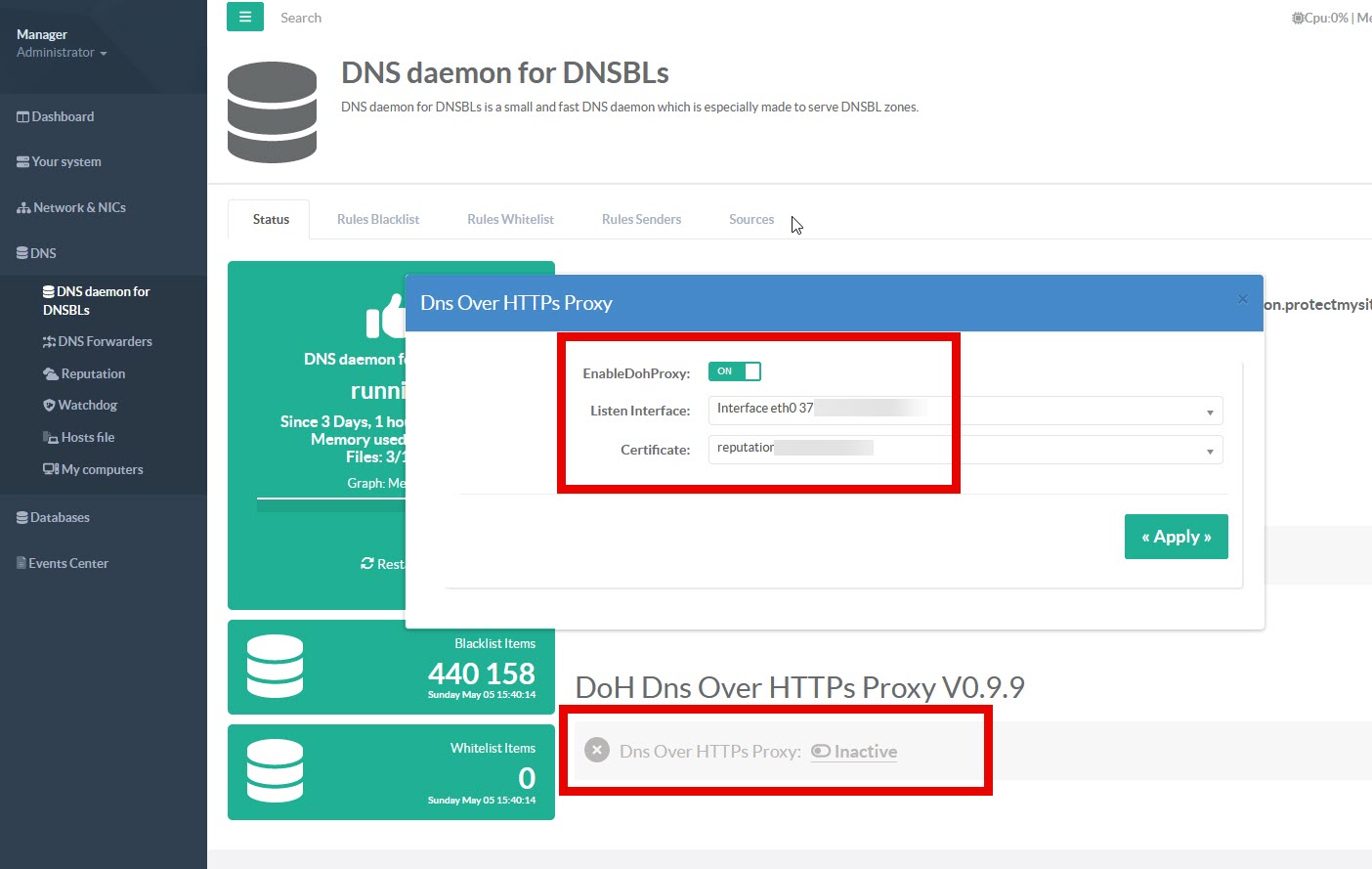Open the Sources tab
This screenshot has height=869, width=1372.
point(750,220)
